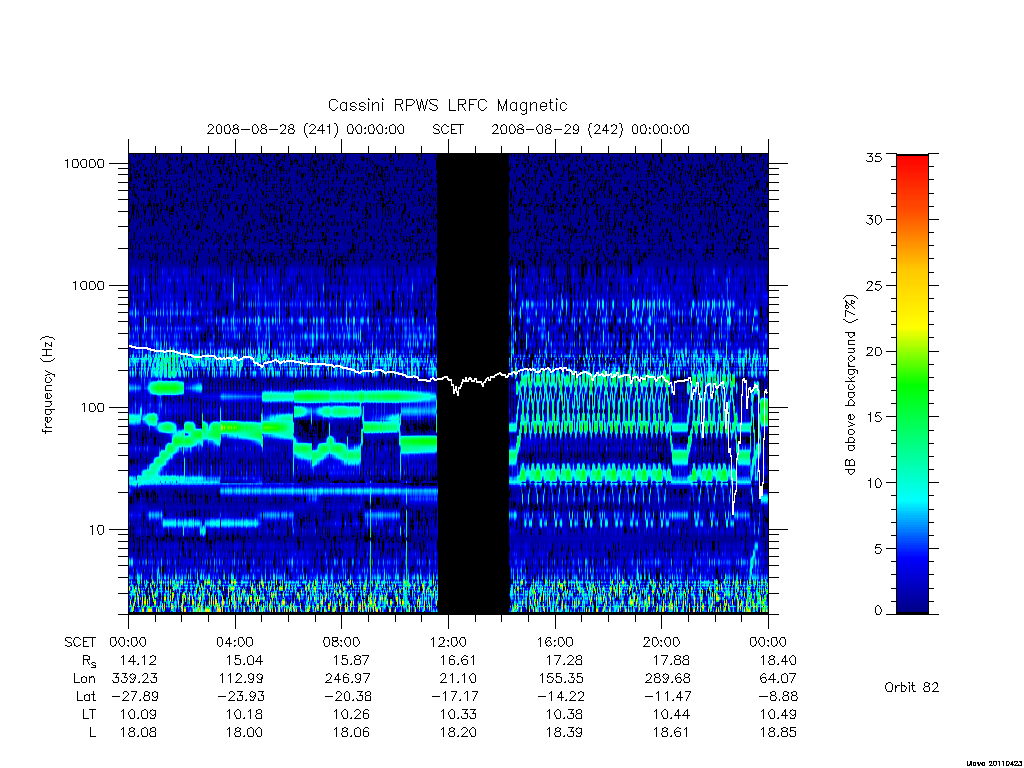Click the Rs value '14.12'
Image resolution: width=1024 pixels, height=768 pixels.
coord(138,660)
